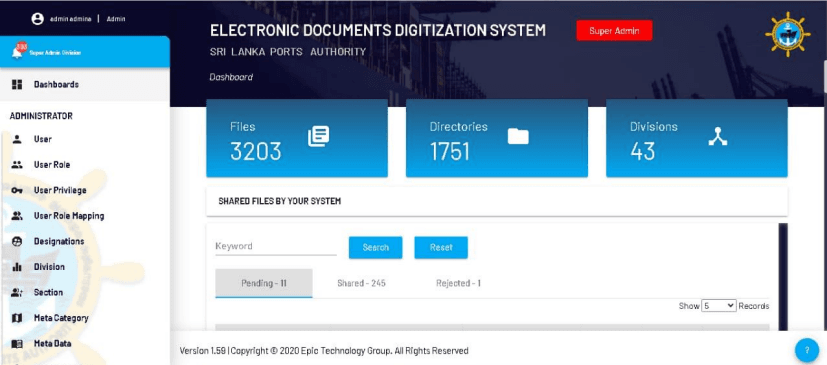Click the Admin role text at top
Viewport: 827px width, 365px height.
click(116, 19)
